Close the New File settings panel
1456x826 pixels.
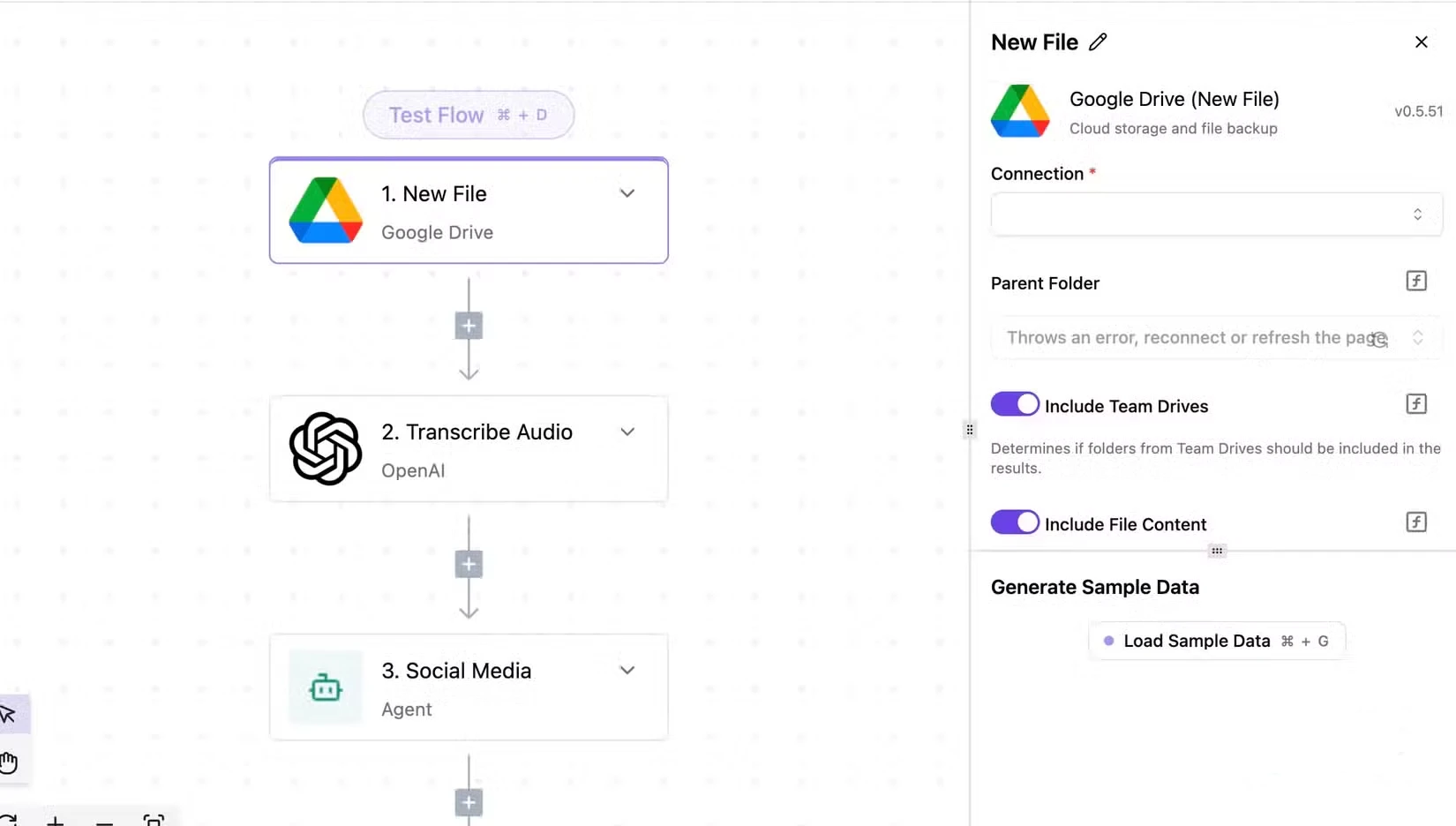coord(1421,42)
